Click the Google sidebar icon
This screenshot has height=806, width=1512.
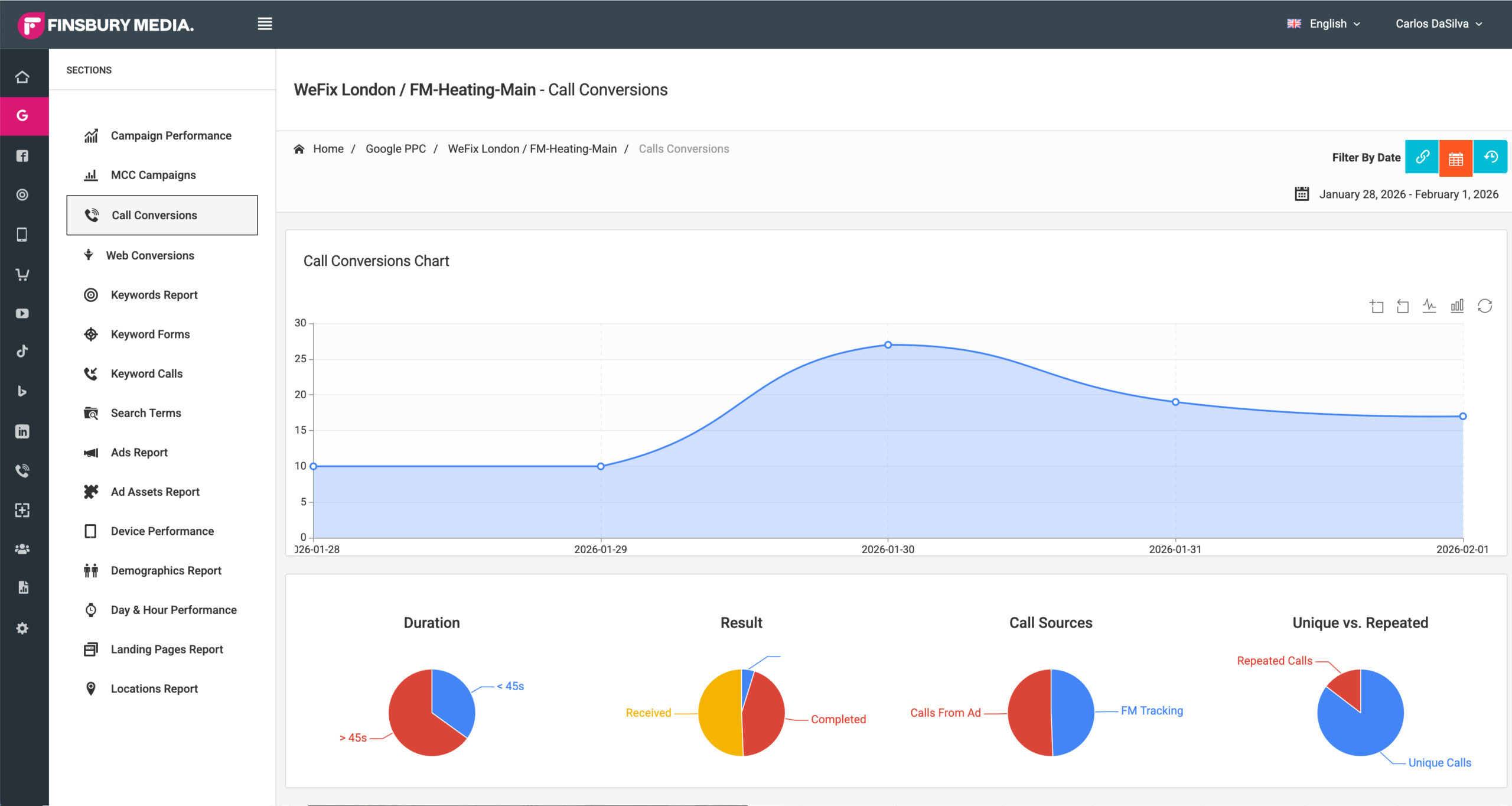tap(22, 116)
